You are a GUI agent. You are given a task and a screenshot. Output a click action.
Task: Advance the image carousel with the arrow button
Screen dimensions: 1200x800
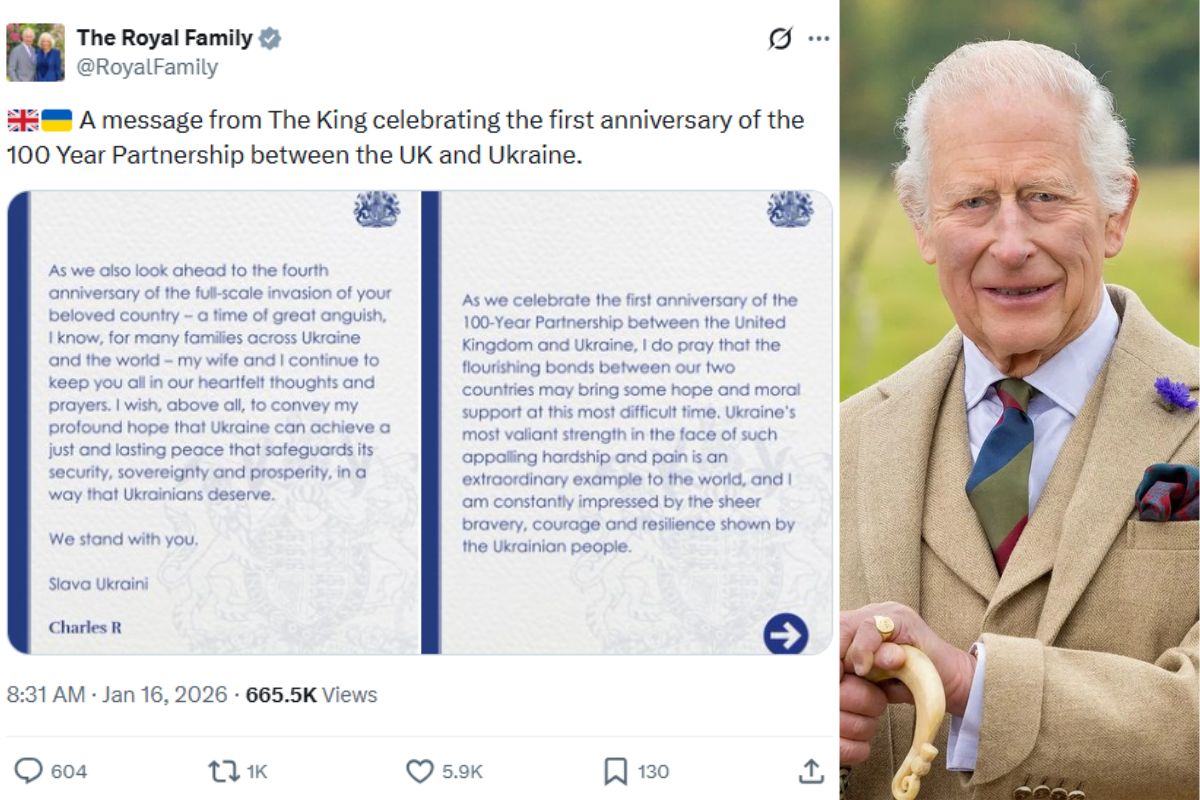786,632
